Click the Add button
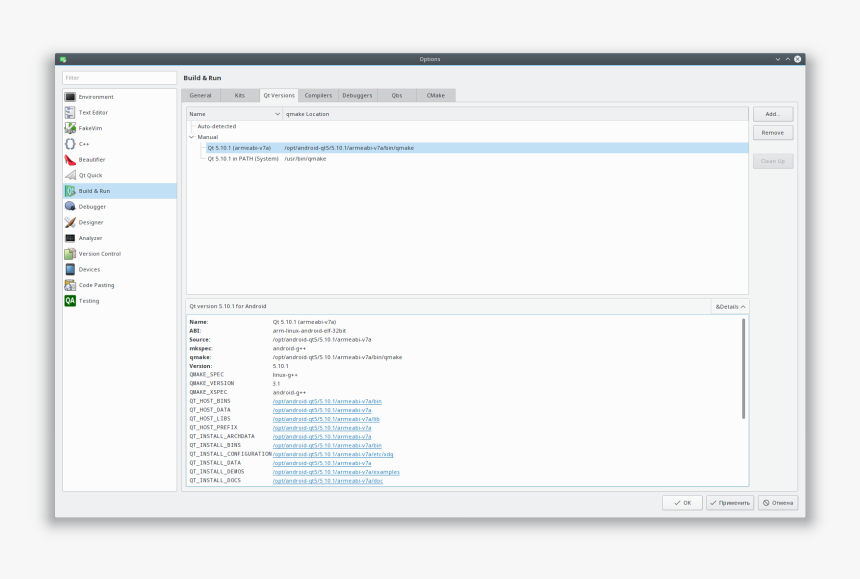This screenshot has height=579, width=860. (773, 114)
